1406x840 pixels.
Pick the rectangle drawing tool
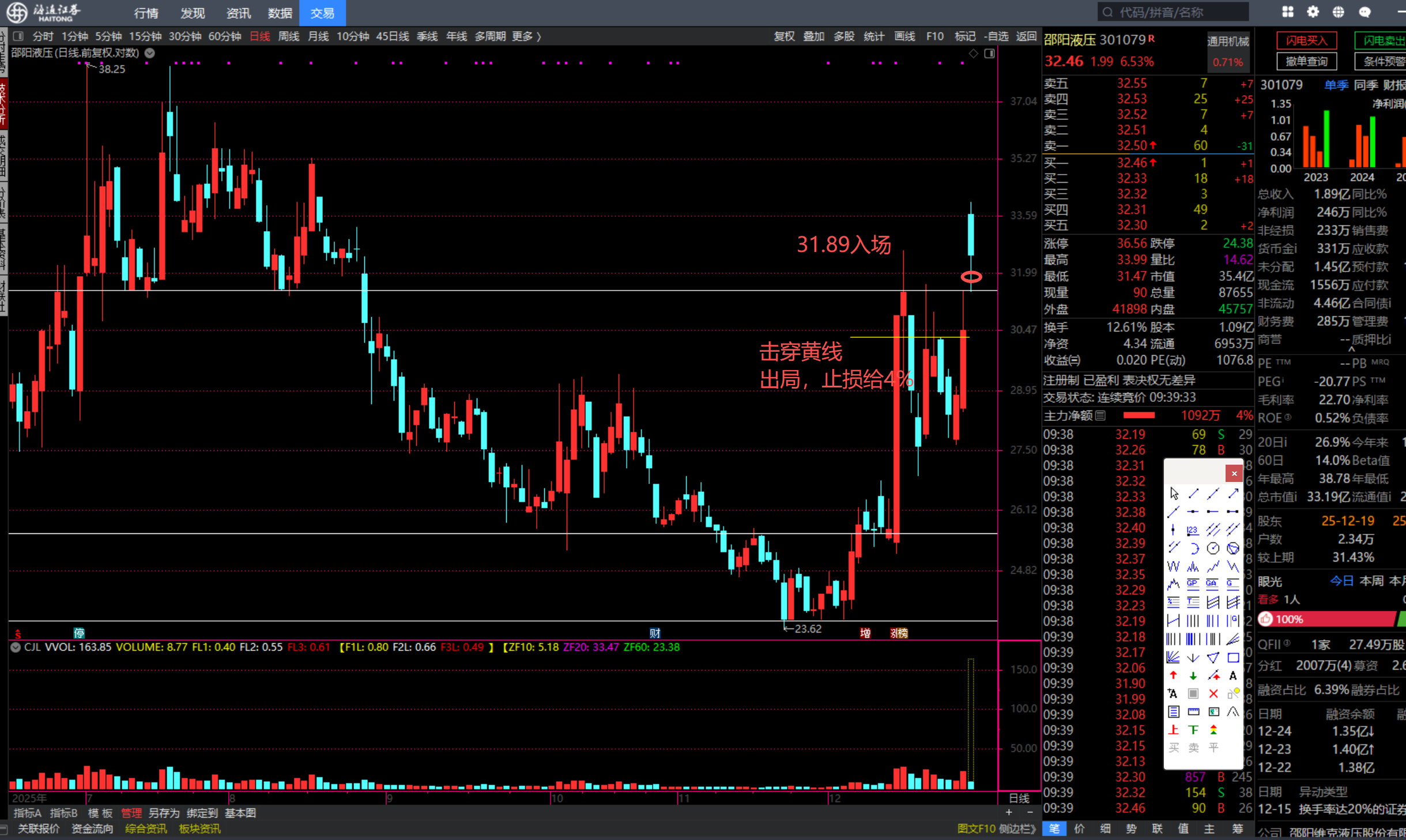tap(1233, 658)
